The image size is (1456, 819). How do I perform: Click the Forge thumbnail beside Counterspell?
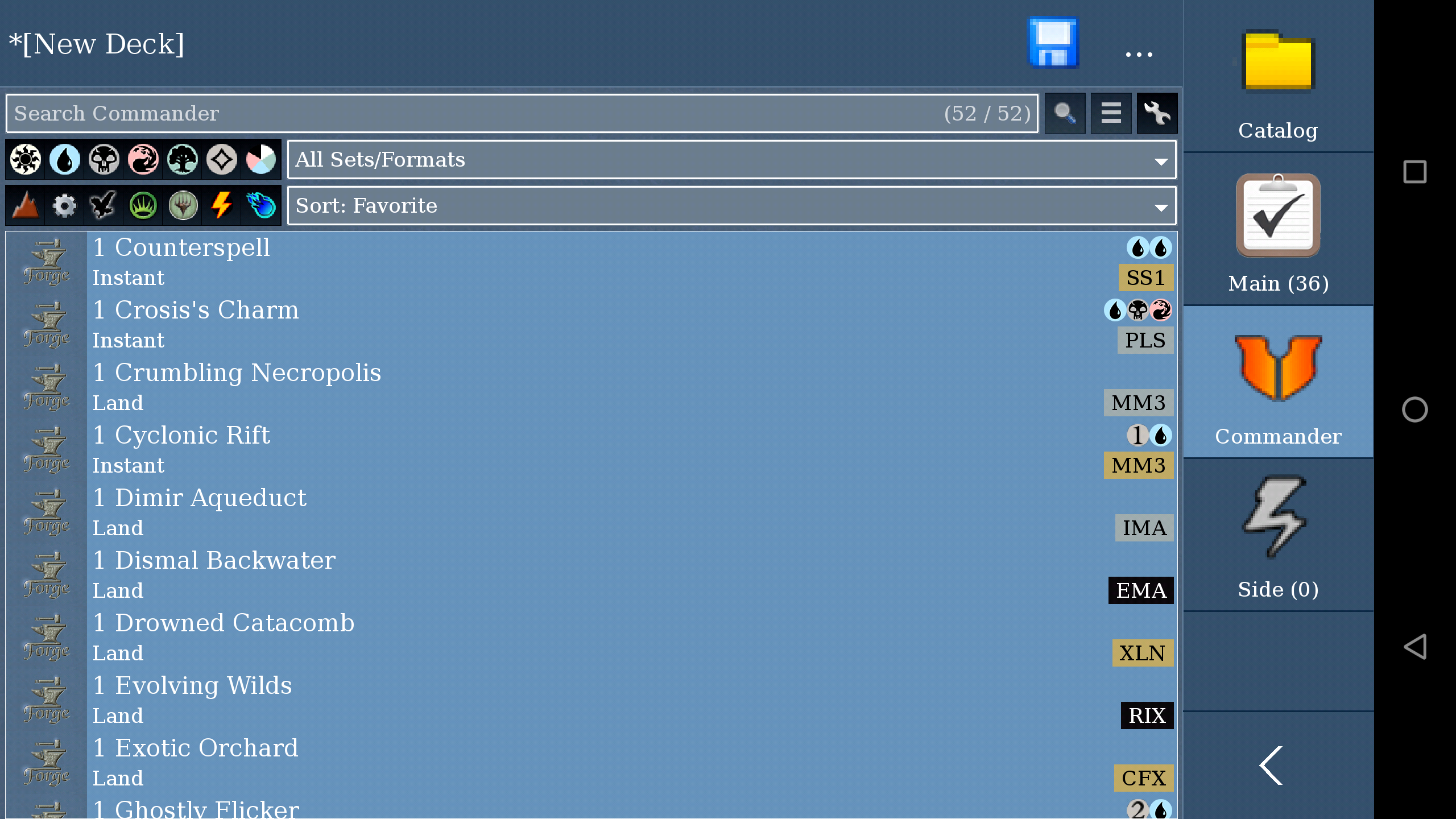(x=47, y=262)
